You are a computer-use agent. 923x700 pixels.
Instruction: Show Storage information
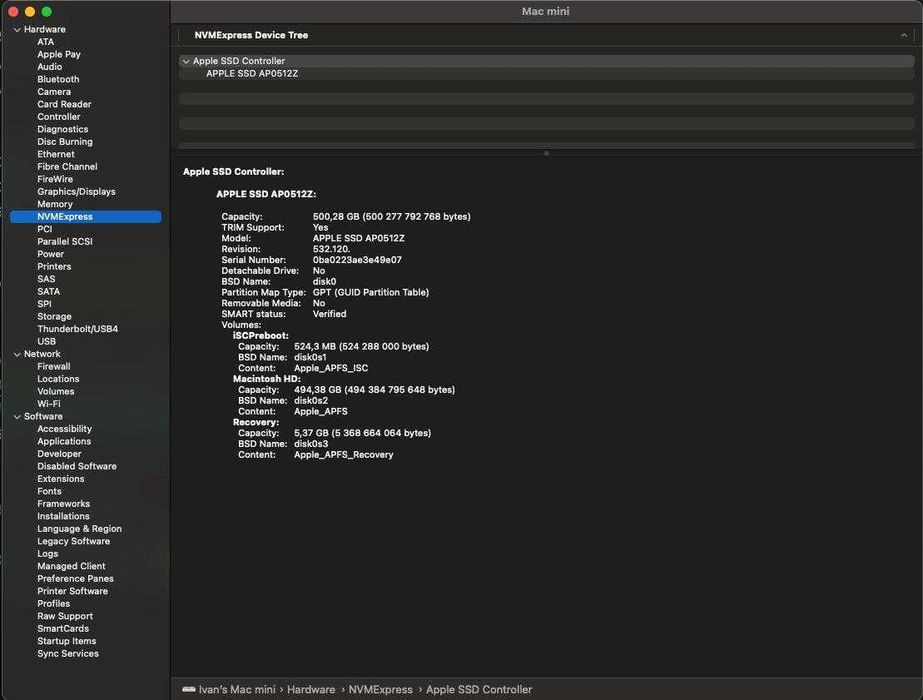[x=54, y=317]
